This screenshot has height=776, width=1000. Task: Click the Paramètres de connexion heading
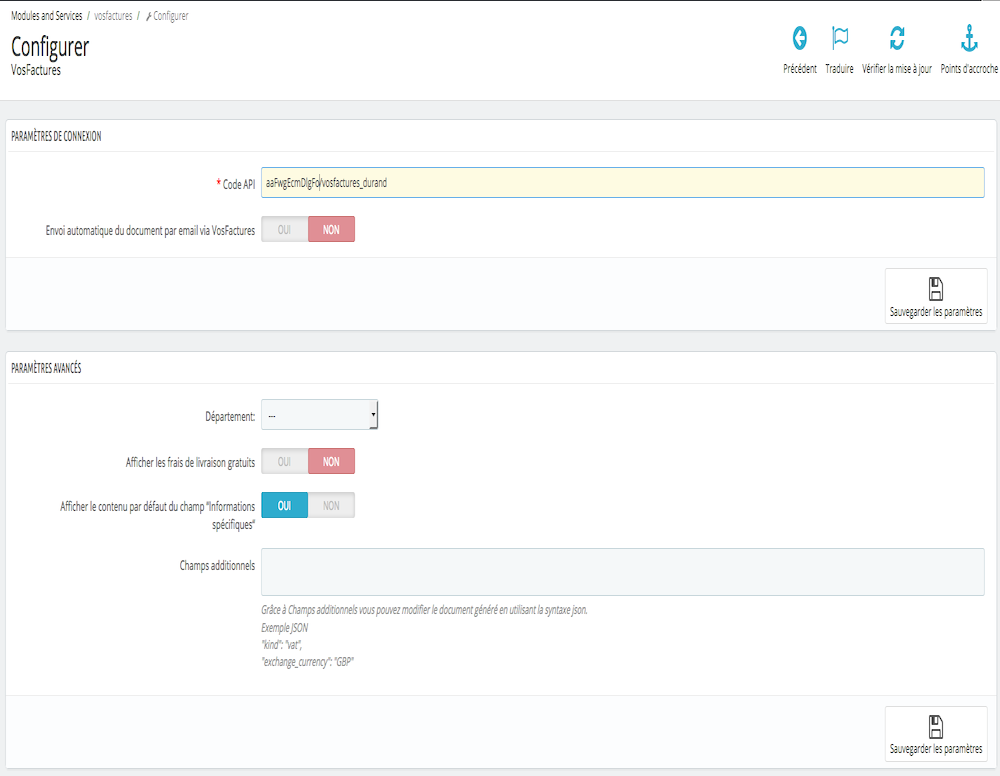coord(56,136)
